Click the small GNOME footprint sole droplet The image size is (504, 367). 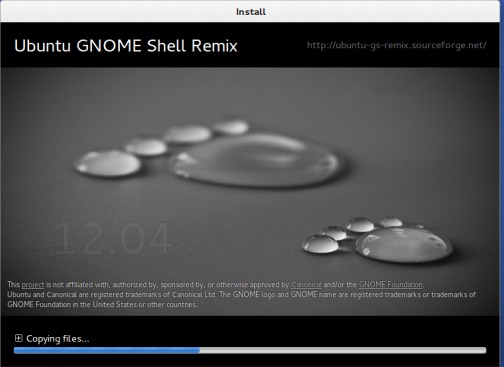(x=404, y=244)
